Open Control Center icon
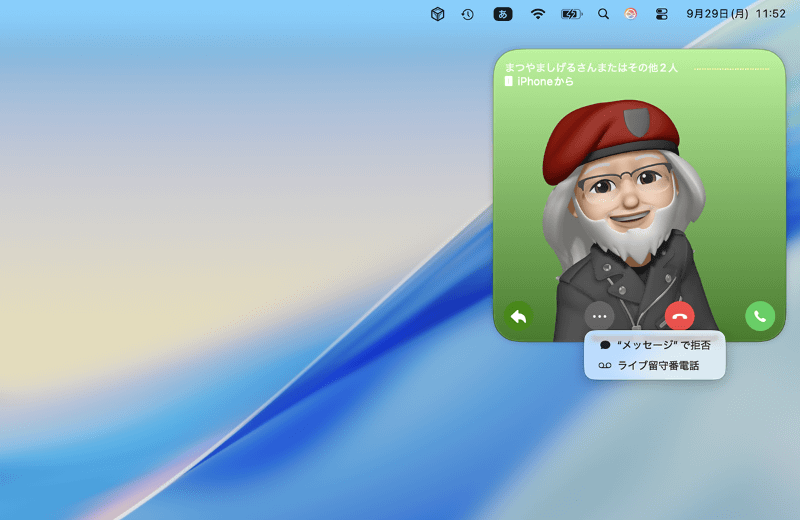The width and height of the screenshot is (800, 520). [x=661, y=14]
